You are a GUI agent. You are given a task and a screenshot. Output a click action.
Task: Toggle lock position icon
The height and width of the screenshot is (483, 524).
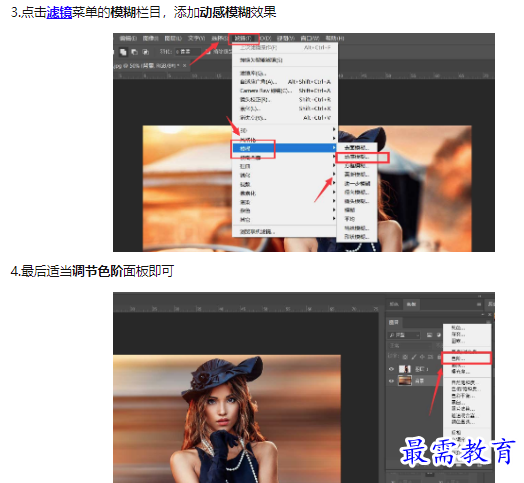click(422, 357)
